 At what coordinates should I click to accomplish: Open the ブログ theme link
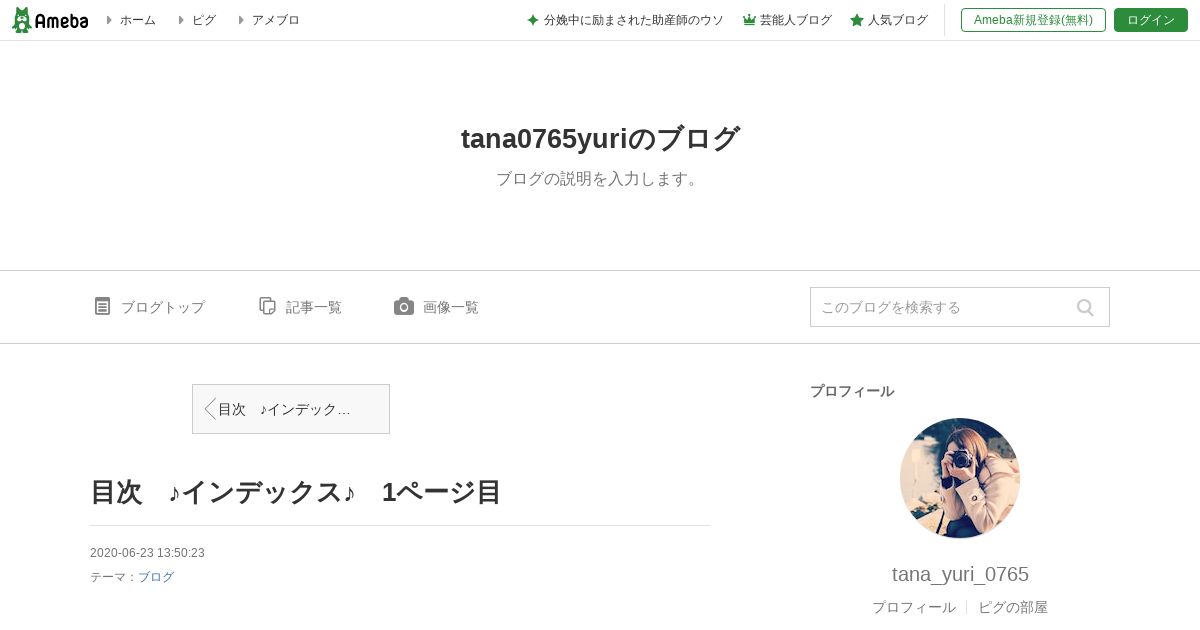[156, 577]
